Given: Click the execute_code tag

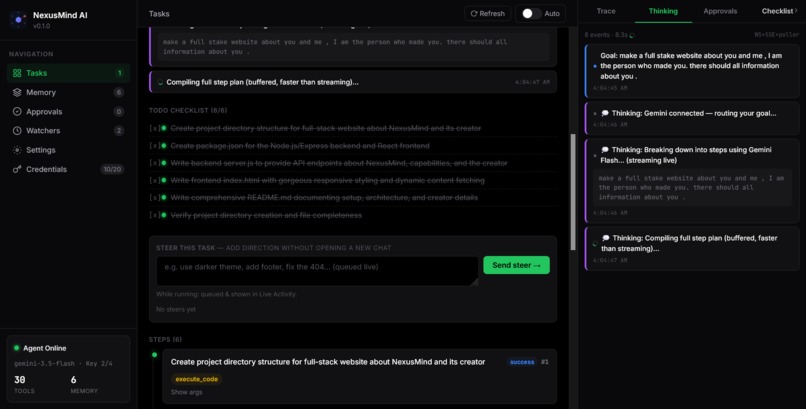Looking at the screenshot, I should click(197, 379).
